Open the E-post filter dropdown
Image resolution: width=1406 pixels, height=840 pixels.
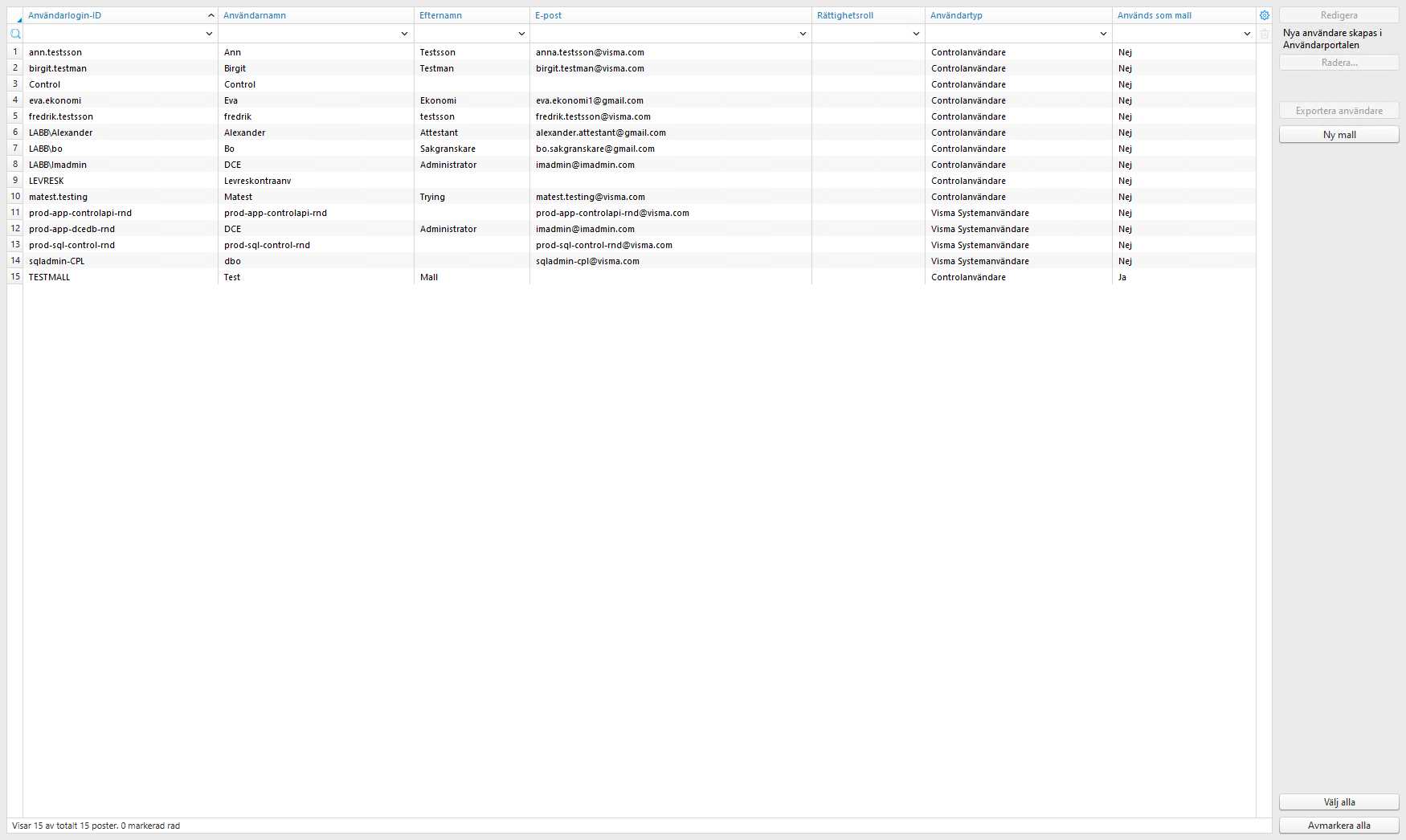click(x=803, y=33)
